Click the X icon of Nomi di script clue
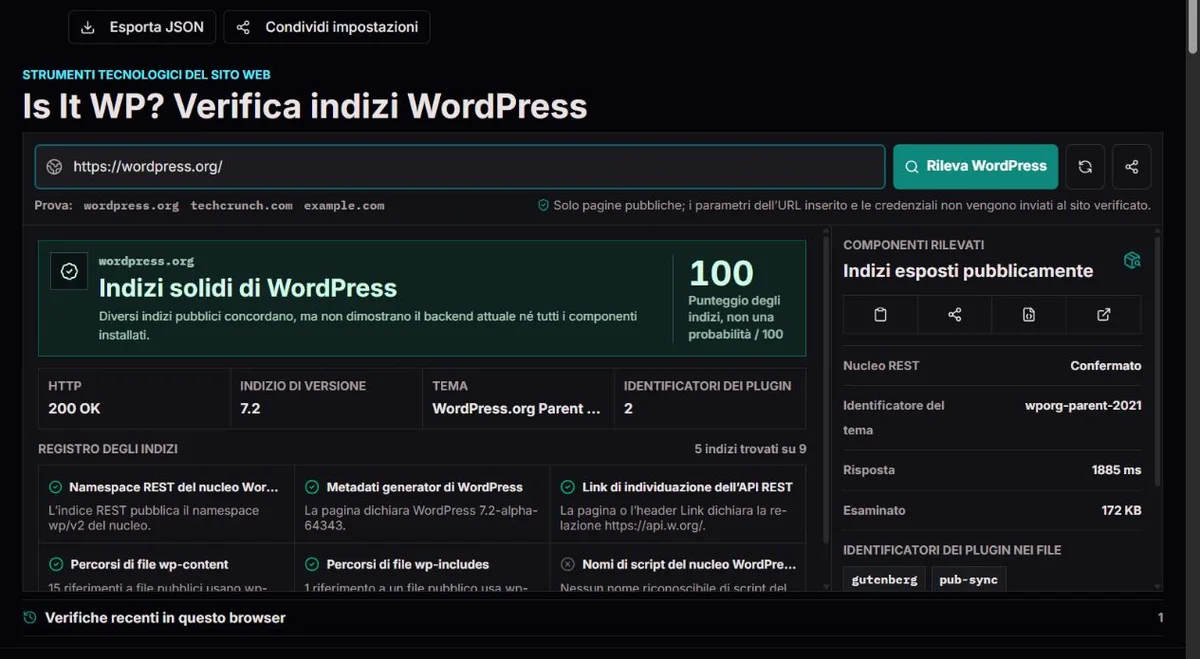1200x659 pixels. (568, 564)
